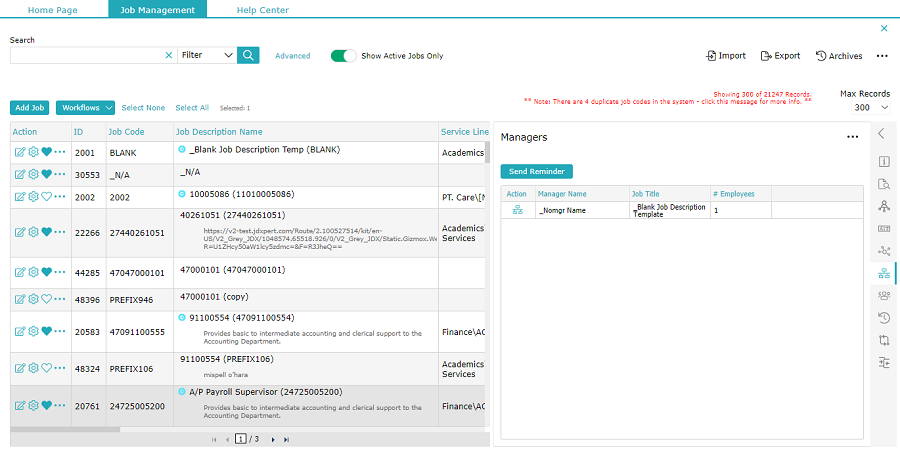Open the Filter dropdown
This screenshot has height=450, width=900.
(x=206, y=56)
